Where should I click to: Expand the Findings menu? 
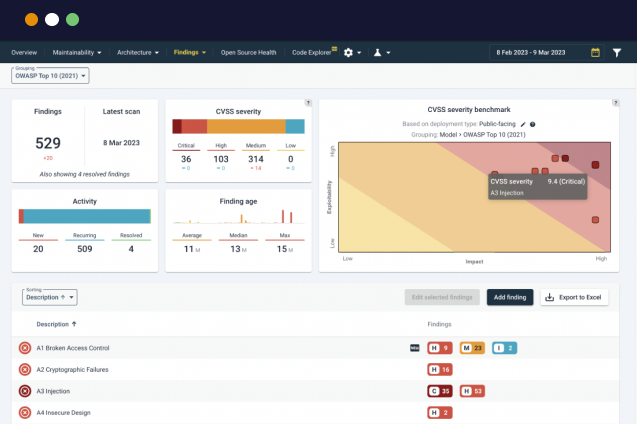click(190, 52)
